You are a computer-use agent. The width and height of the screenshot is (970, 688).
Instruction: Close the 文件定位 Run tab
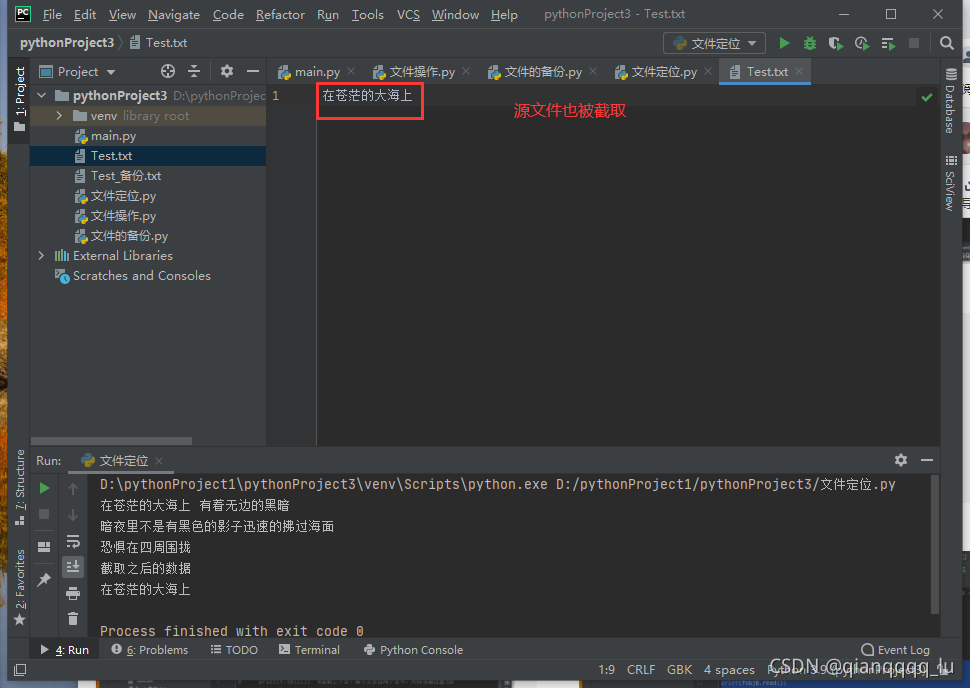tap(159, 461)
